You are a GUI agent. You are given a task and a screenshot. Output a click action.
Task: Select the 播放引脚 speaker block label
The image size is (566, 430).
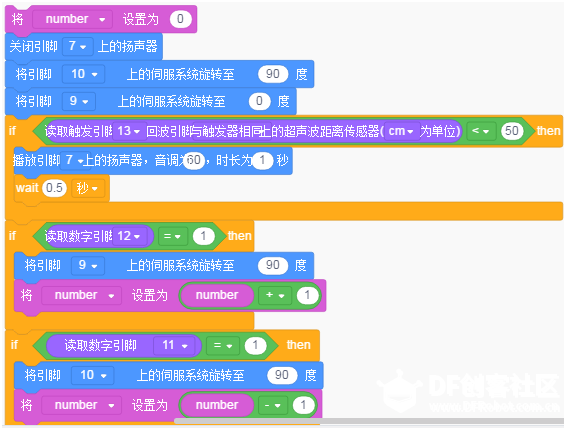pos(36,160)
